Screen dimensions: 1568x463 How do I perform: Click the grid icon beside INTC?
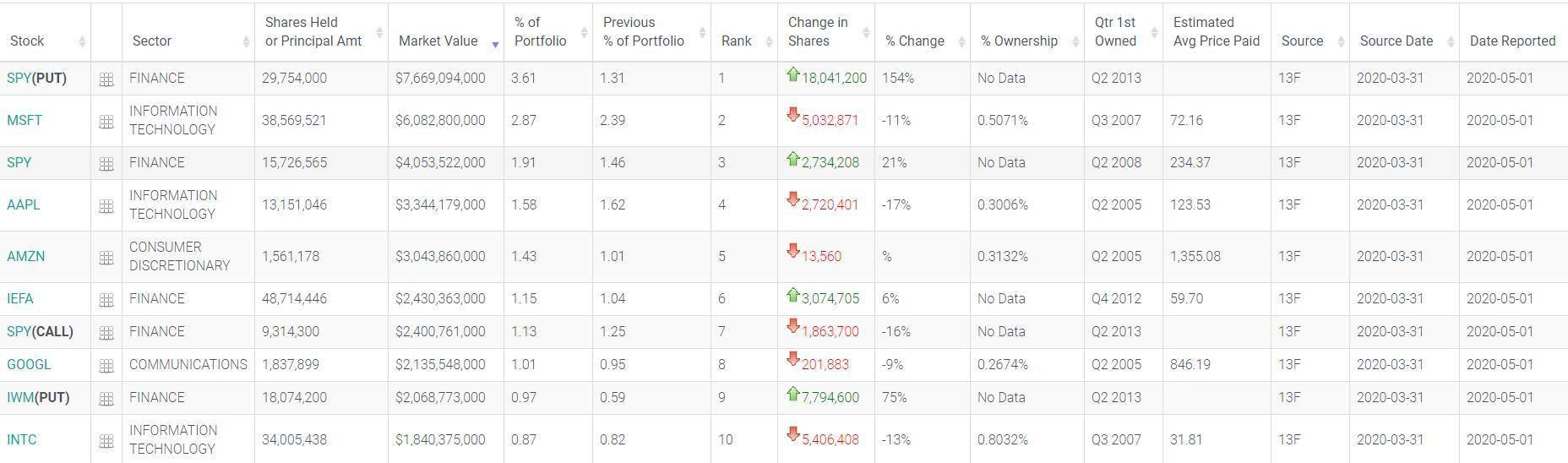coord(106,441)
